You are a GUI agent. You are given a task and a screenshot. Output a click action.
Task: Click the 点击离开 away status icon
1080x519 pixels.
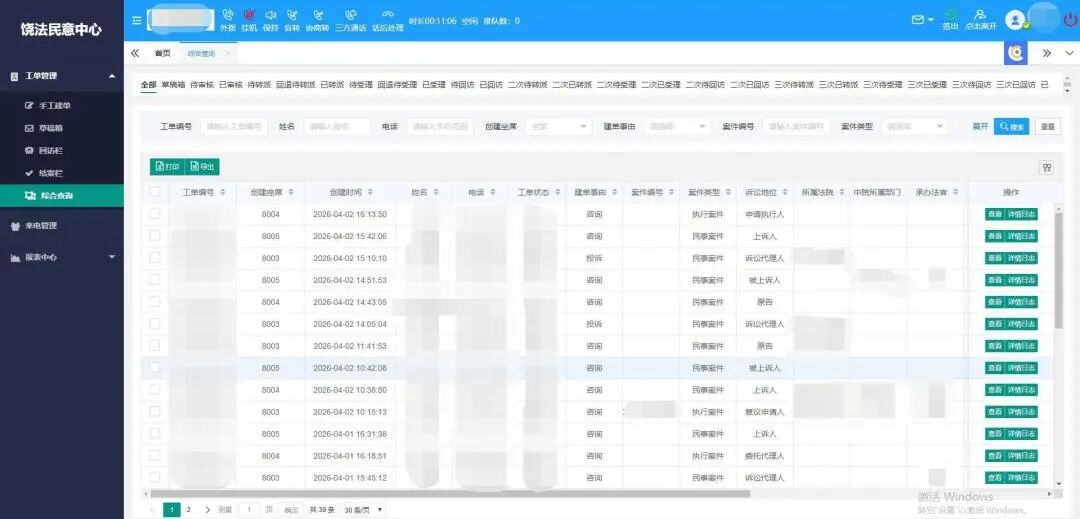coord(980,14)
